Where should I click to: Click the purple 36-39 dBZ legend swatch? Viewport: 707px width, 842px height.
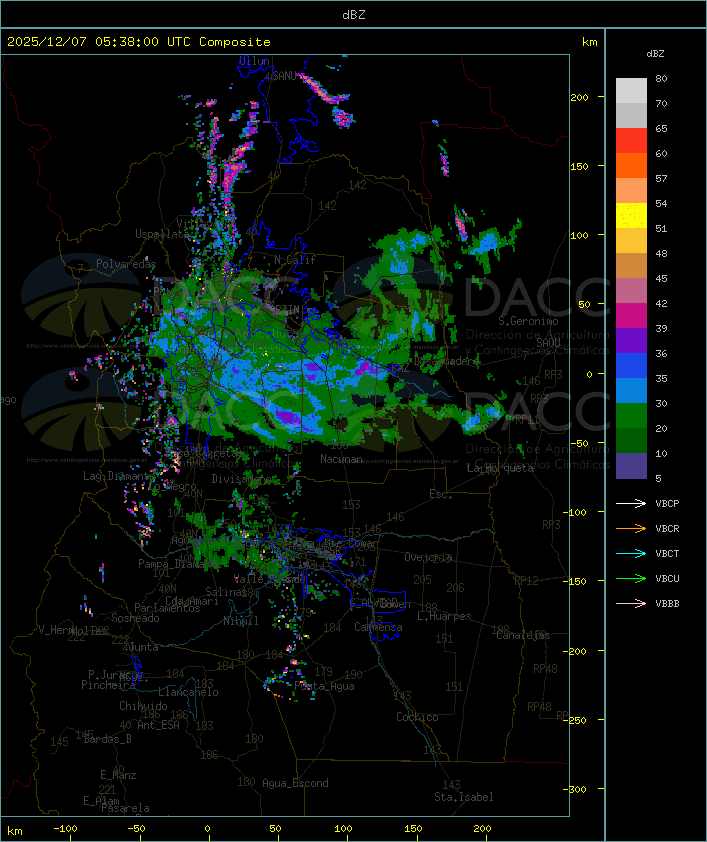(x=631, y=340)
